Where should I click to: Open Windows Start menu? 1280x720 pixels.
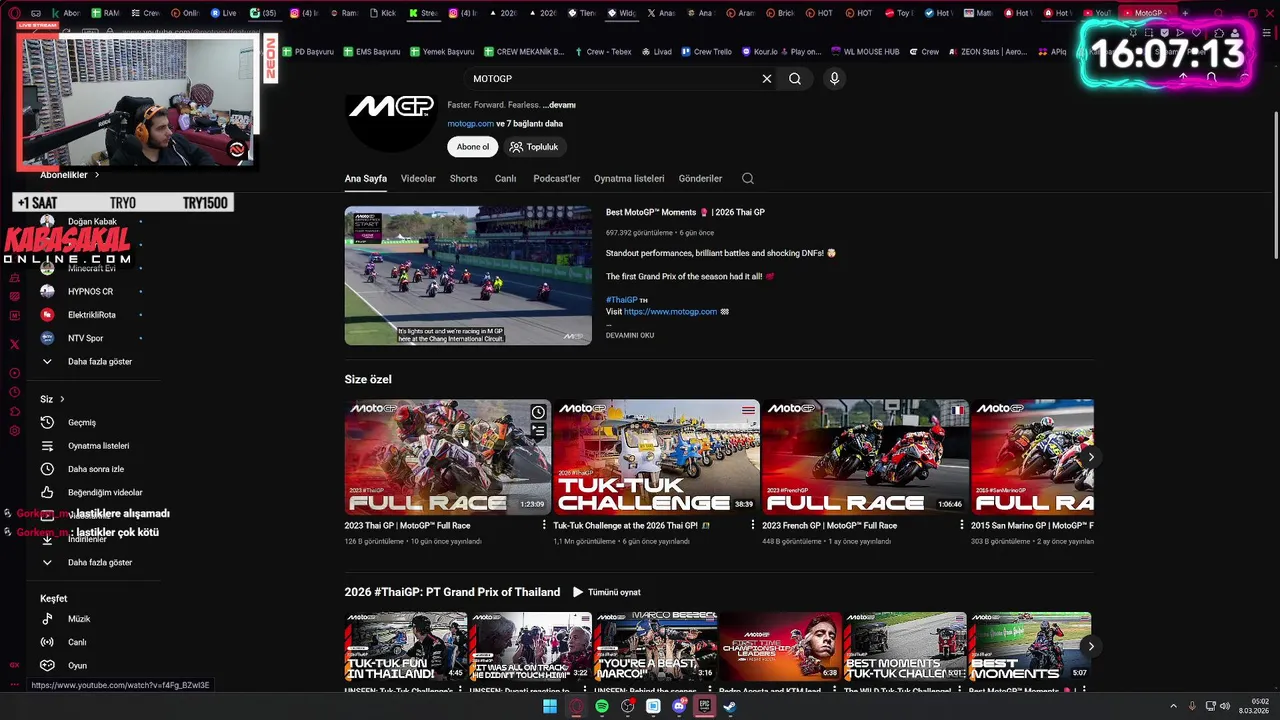pos(550,706)
